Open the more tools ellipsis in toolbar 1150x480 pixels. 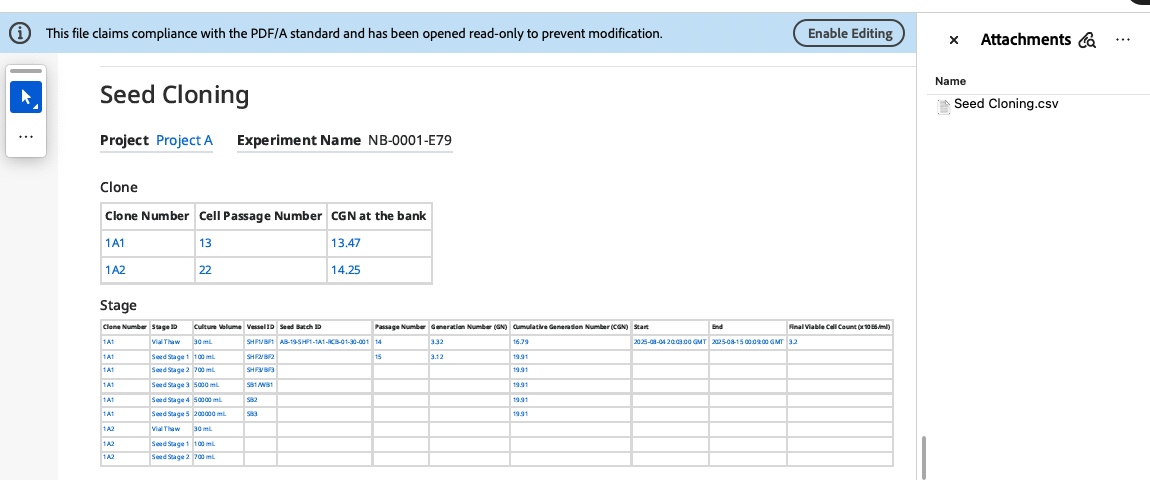tap(26, 136)
